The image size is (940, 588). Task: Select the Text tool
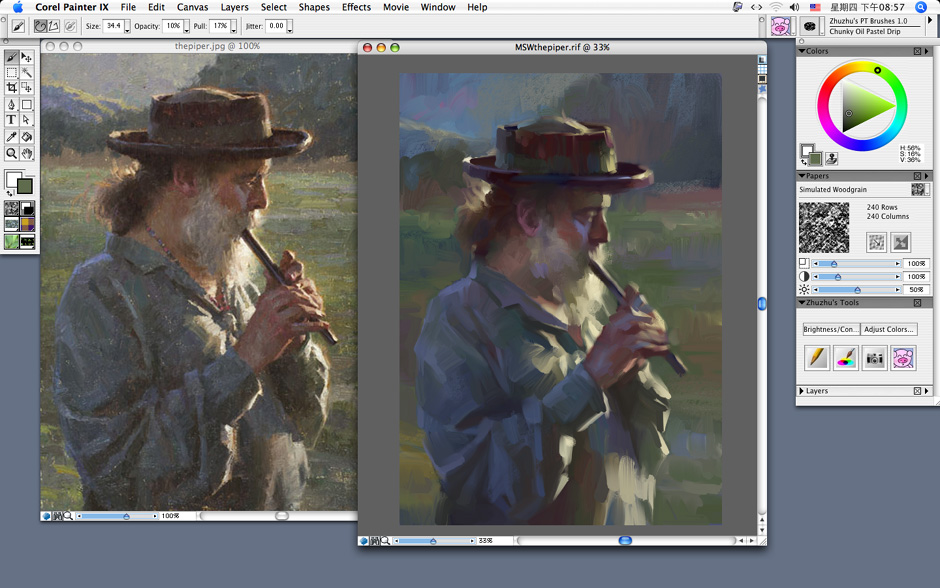tap(11, 119)
